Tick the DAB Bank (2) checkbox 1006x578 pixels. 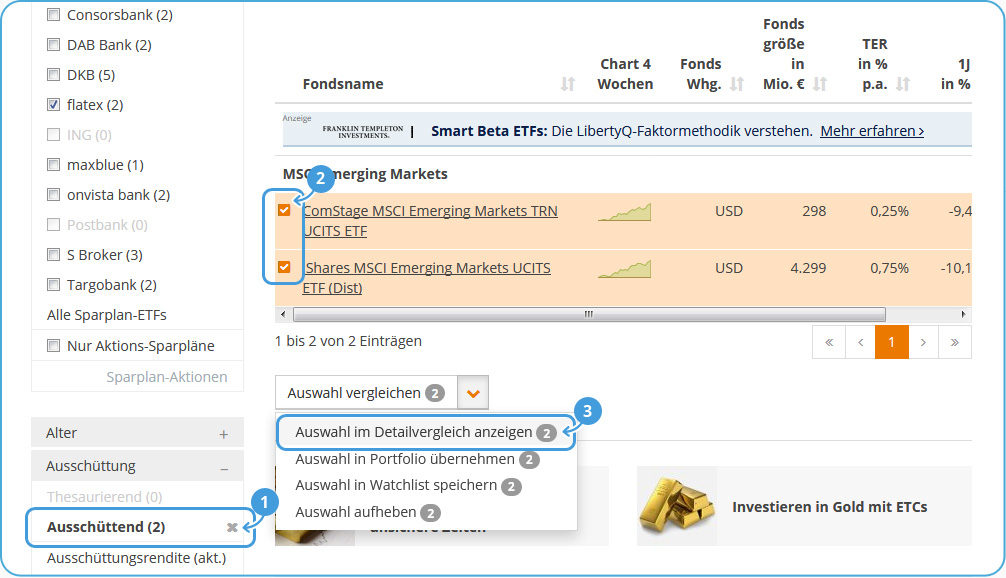pyautogui.click(x=54, y=45)
